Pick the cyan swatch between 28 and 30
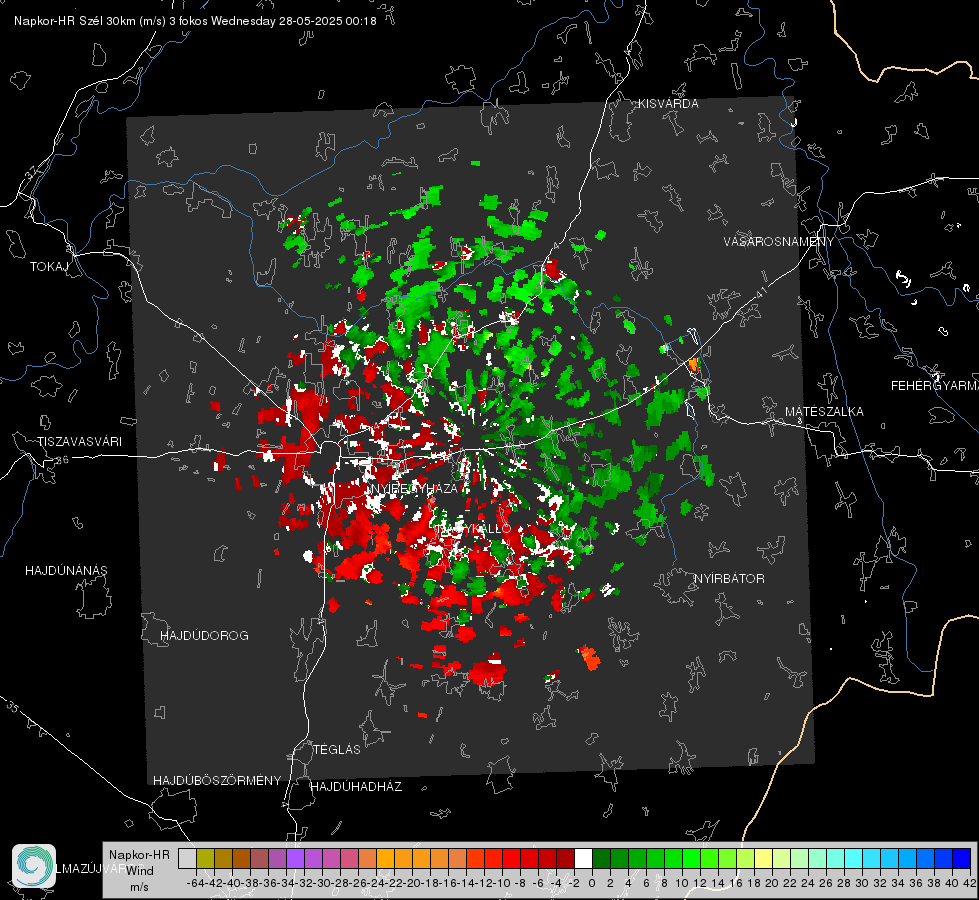This screenshot has width=979, height=900. click(x=854, y=858)
